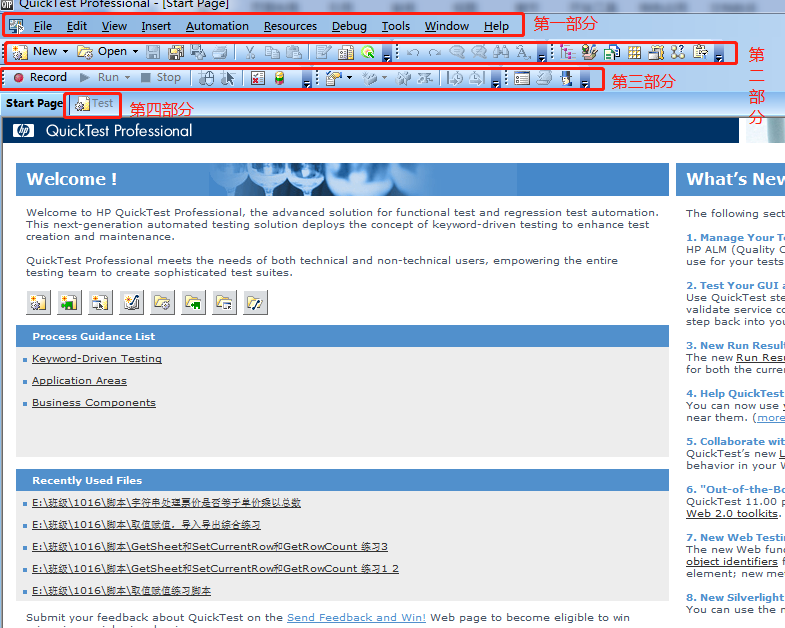Click the Open test button
Viewport: 785px width, 628px height.
pyautogui.click(x=102, y=52)
